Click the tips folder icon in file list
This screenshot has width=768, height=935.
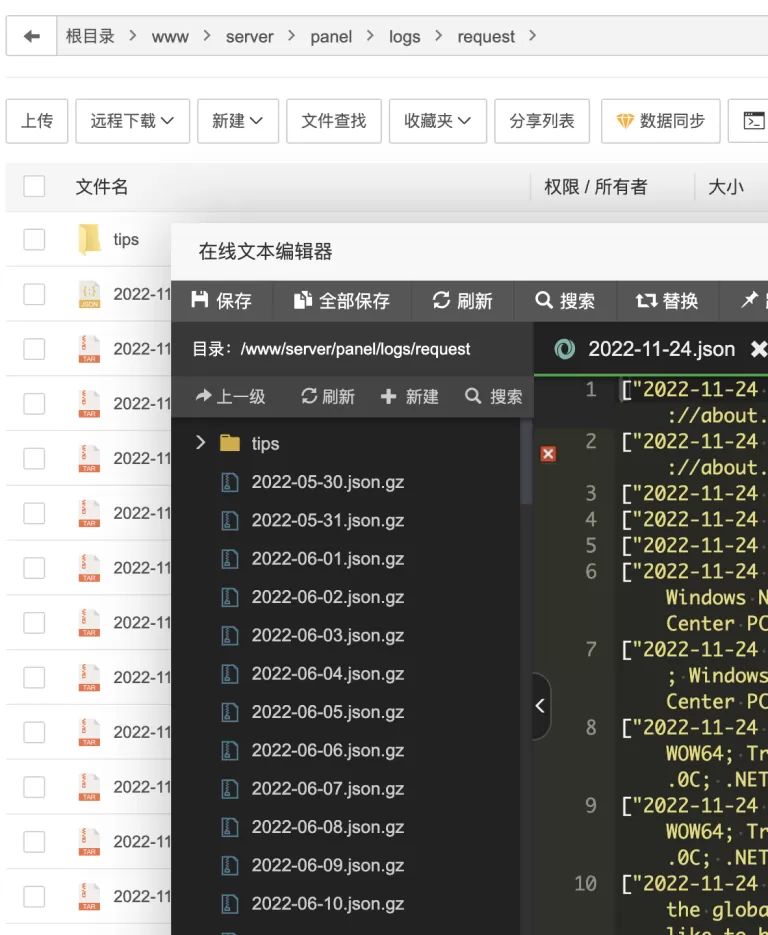[x=89, y=239]
